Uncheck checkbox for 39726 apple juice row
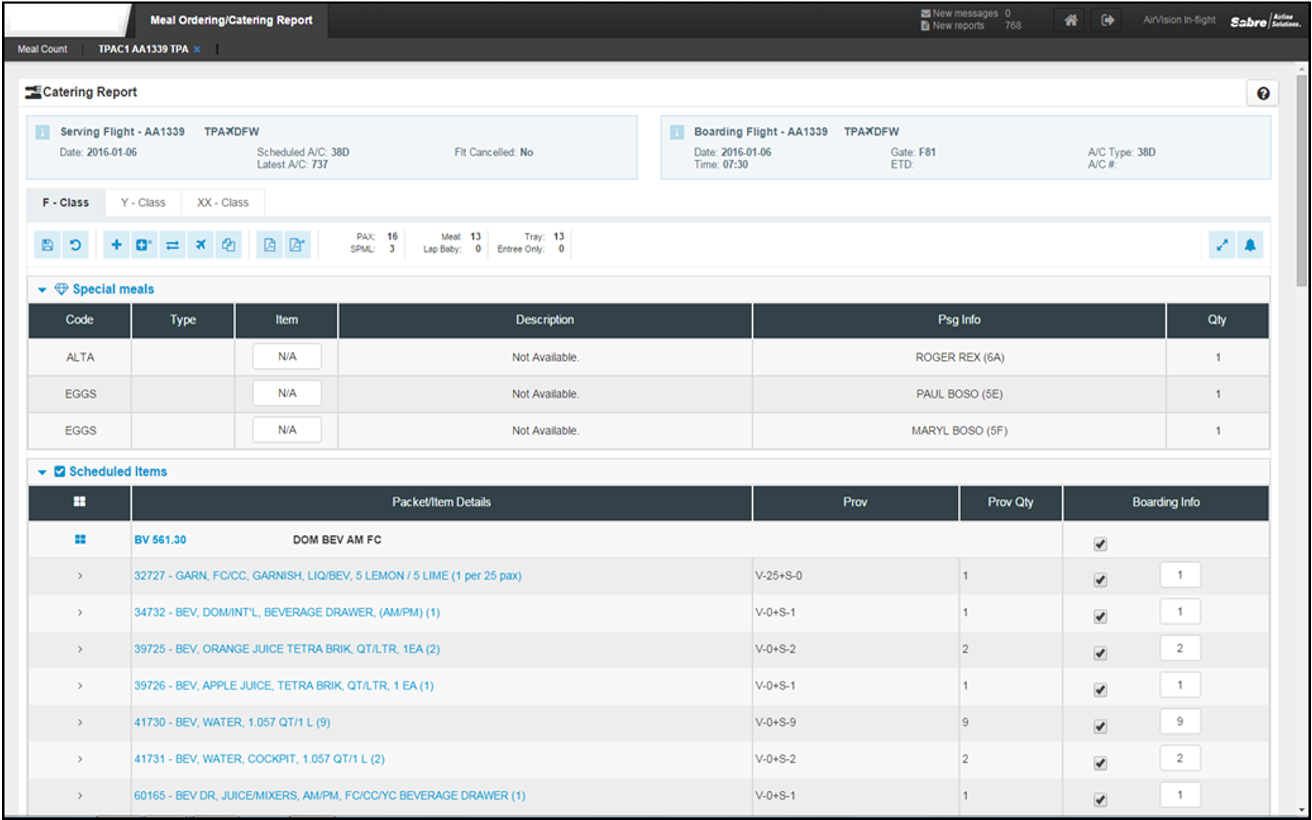 [1101, 690]
